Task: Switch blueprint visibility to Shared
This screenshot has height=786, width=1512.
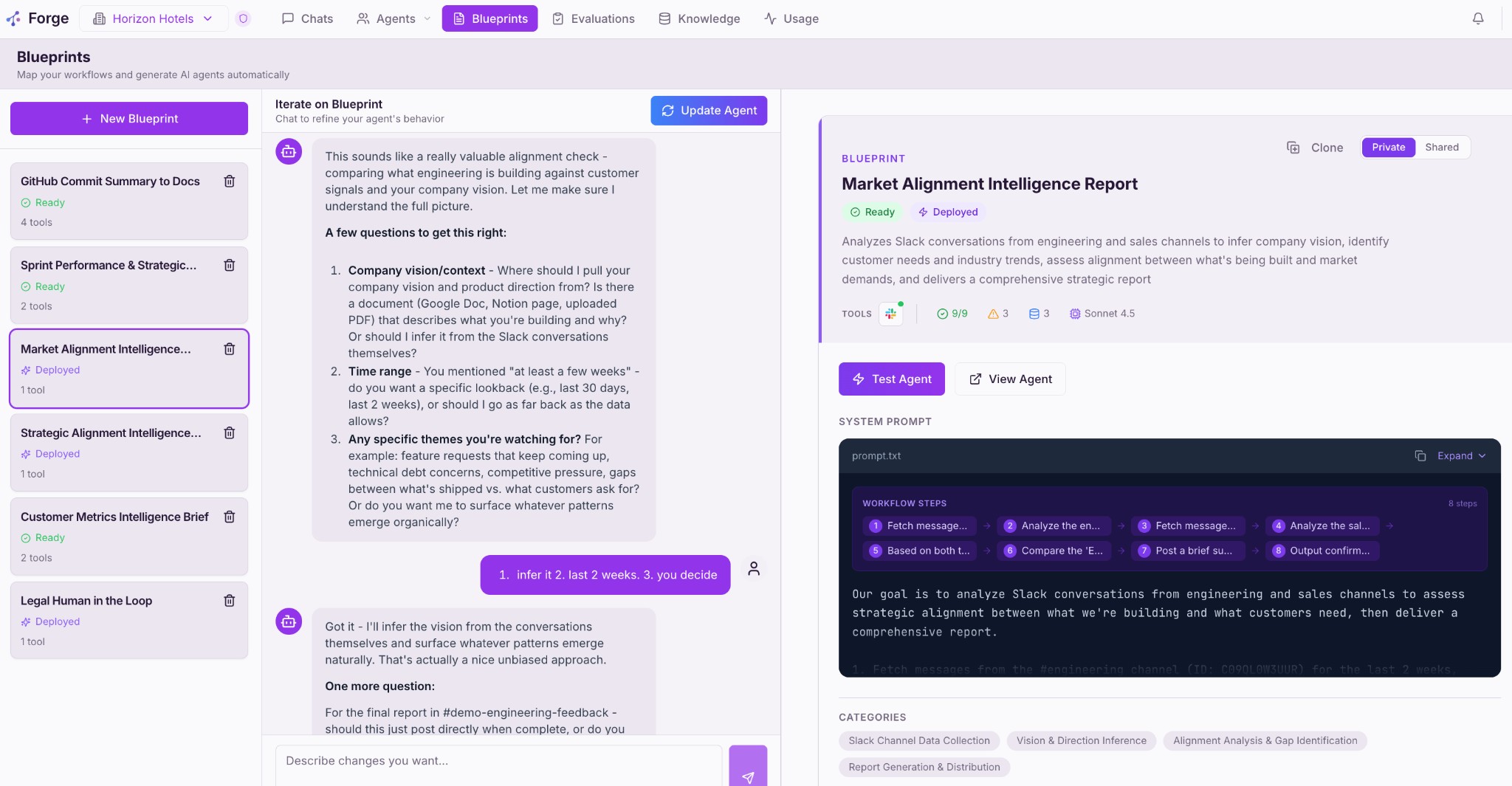Action: point(1441,148)
